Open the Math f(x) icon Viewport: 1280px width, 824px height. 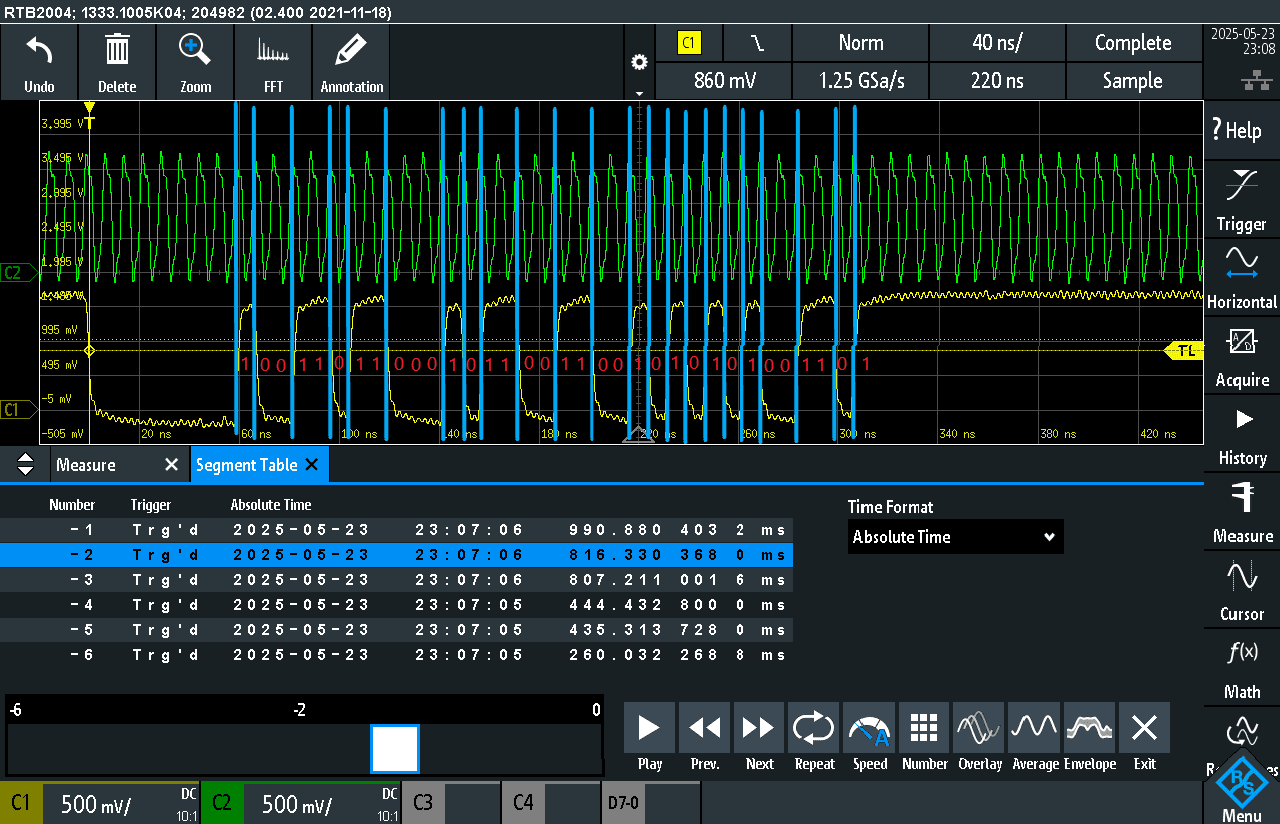tap(1242, 653)
